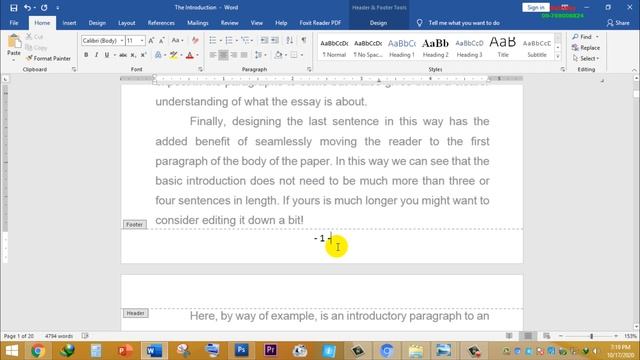Toggle italic formatting

(96, 55)
